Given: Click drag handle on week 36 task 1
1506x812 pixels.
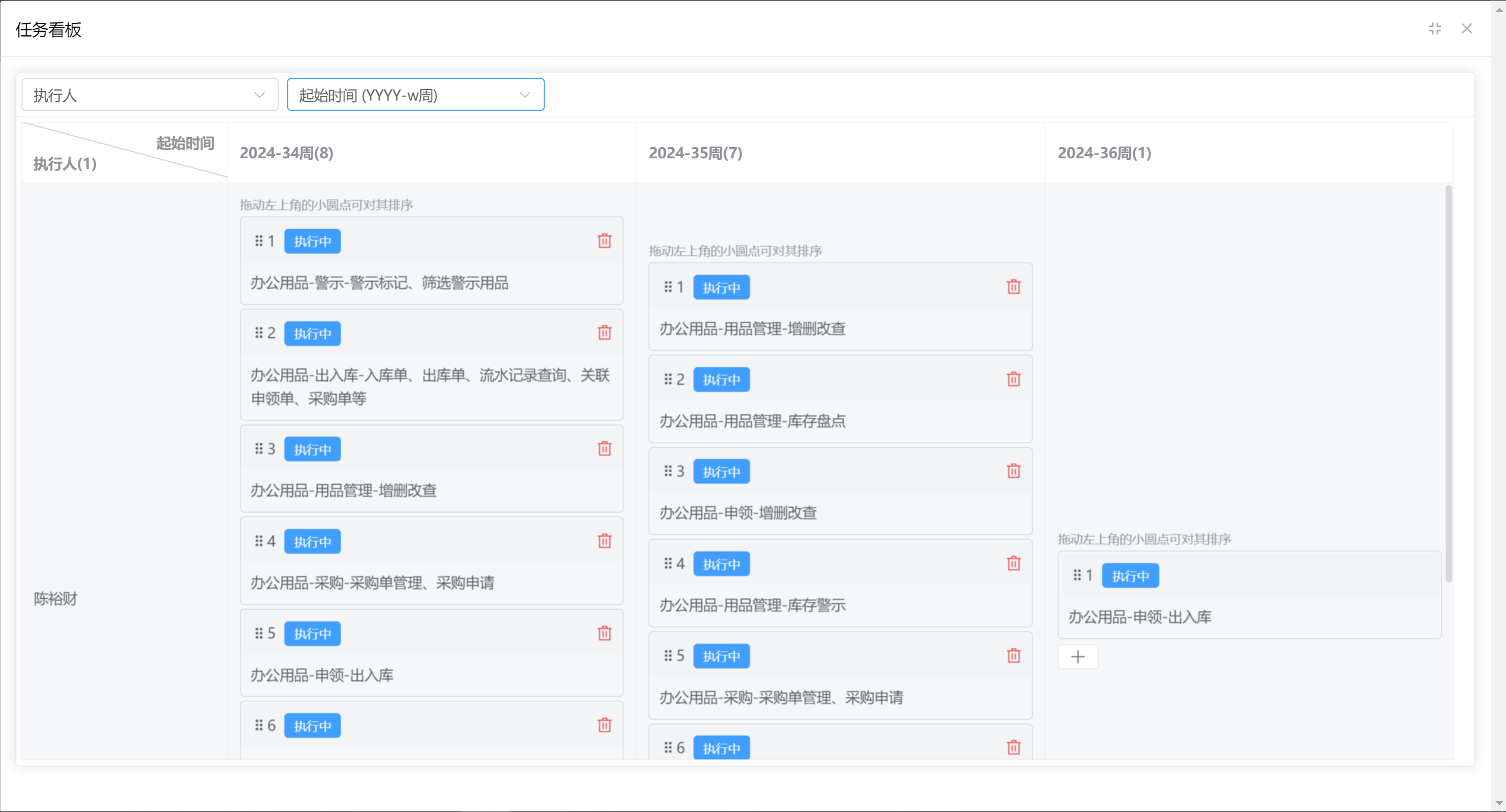Looking at the screenshot, I should pos(1077,575).
